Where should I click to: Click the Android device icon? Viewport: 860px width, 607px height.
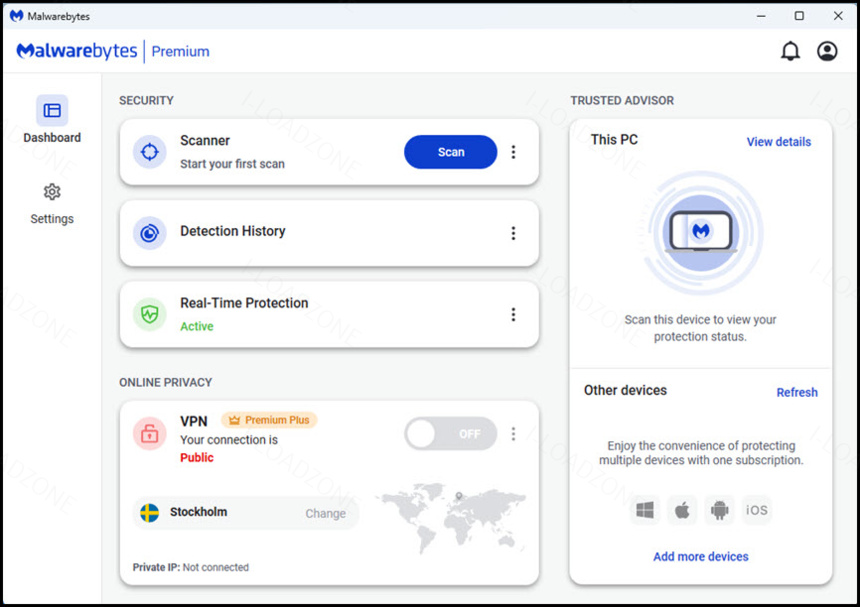click(719, 510)
